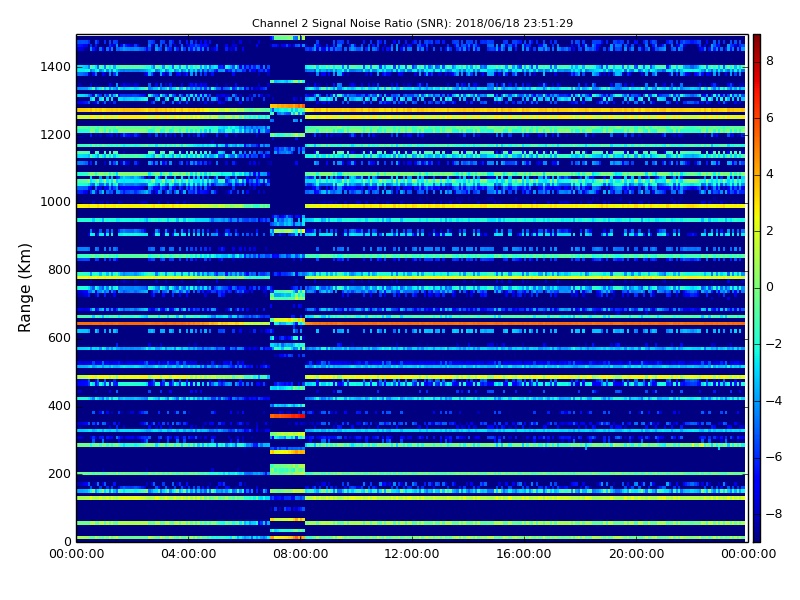Click the colorbar label '−2'
Image resolution: width=800 pixels, height=600 pixels.
(774, 344)
